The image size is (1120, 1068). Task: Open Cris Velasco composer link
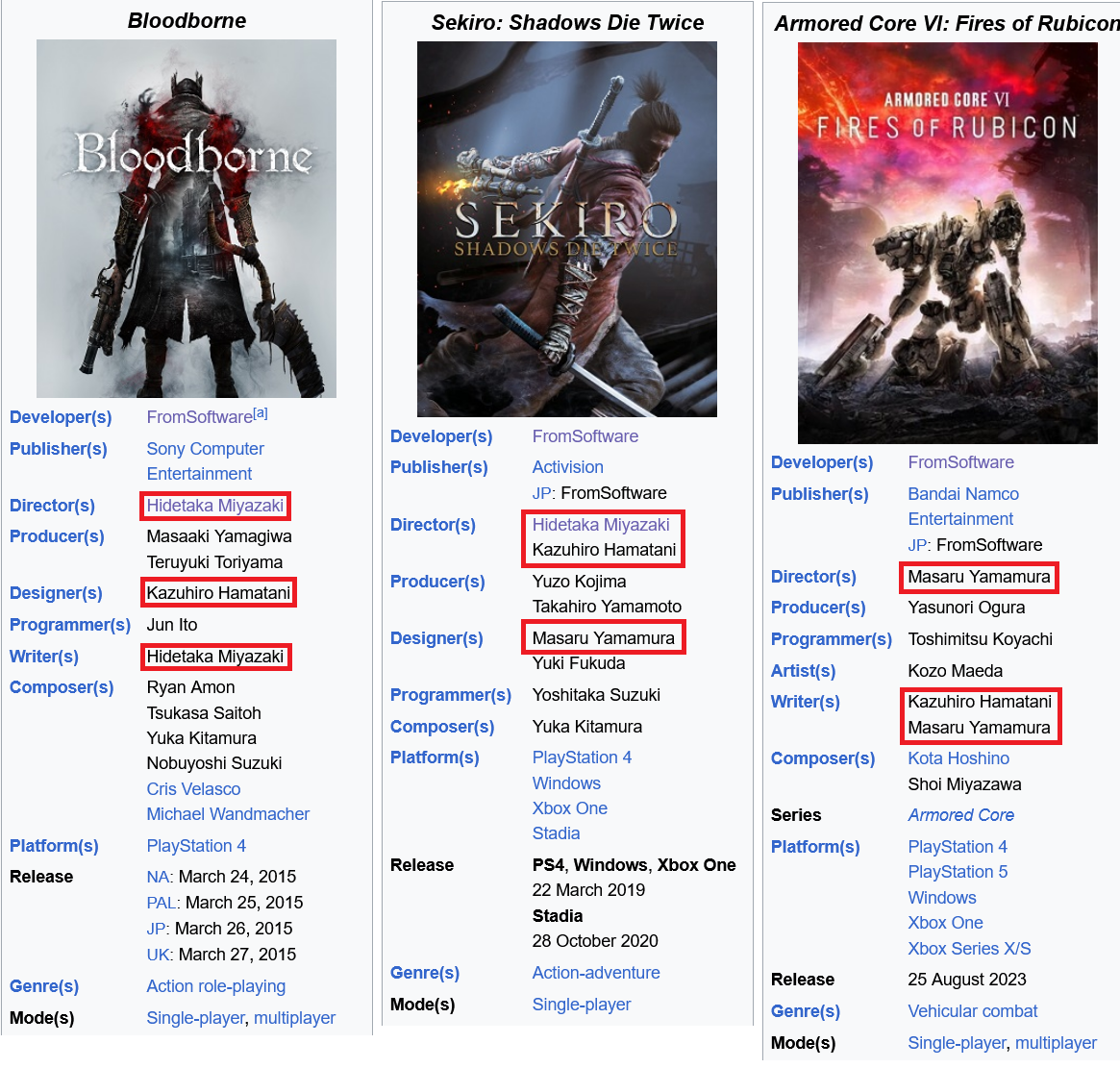point(193,789)
